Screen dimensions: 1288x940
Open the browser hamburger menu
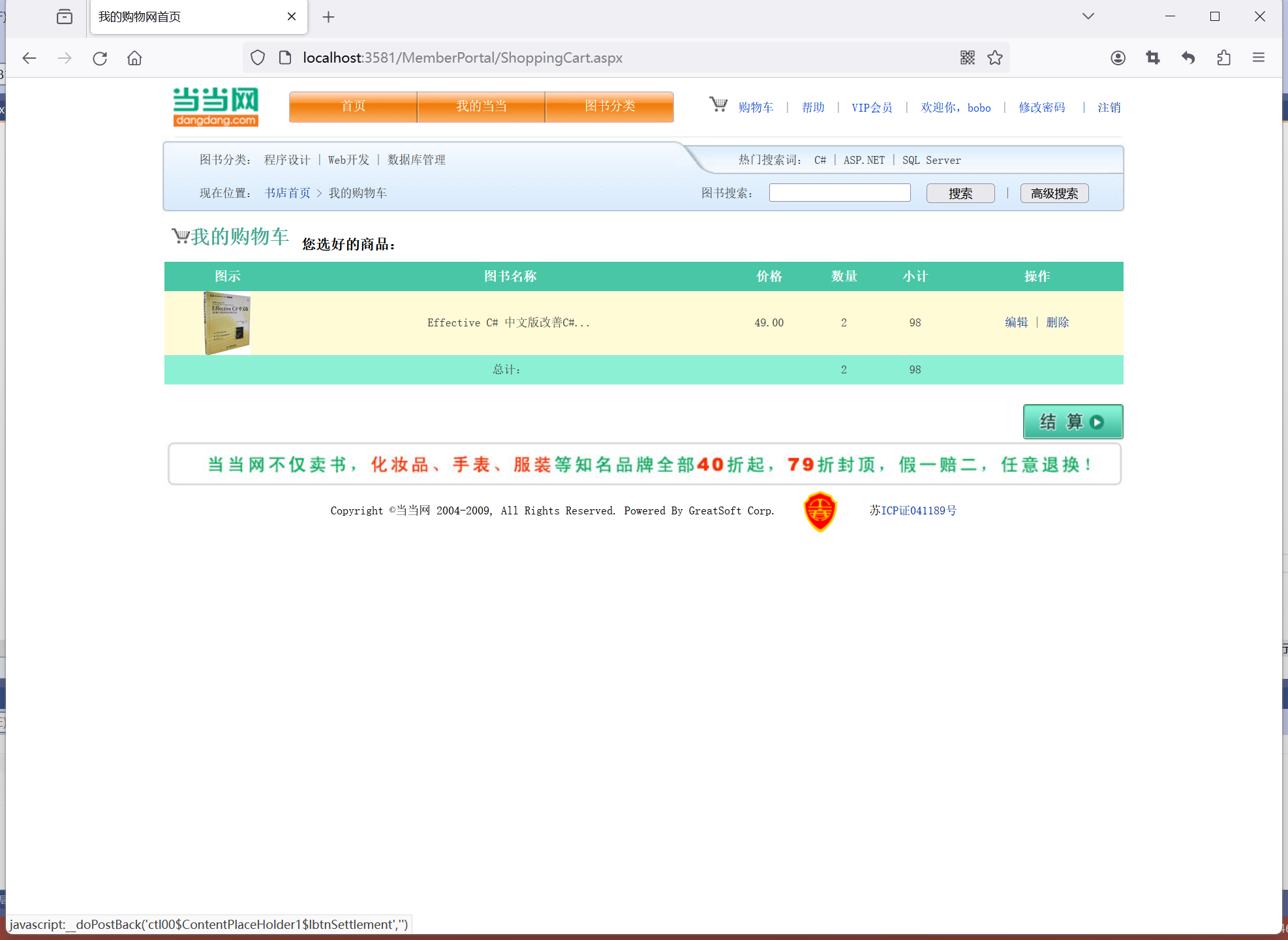1259,57
